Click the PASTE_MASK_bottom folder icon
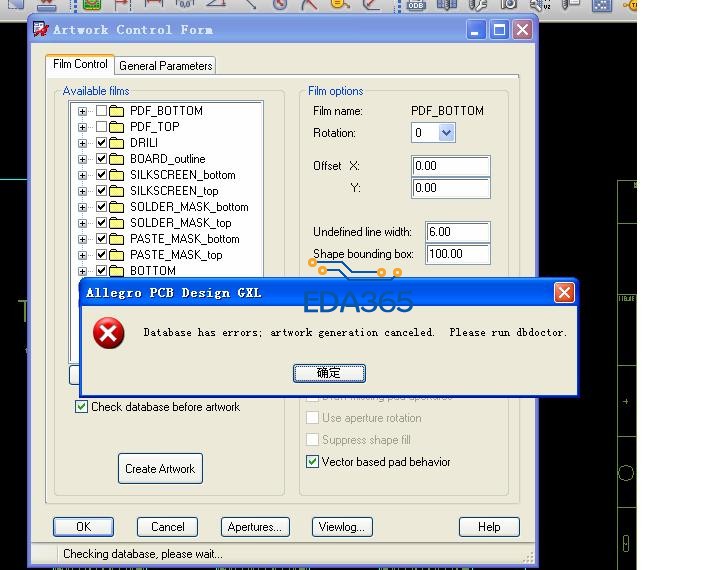720x570 pixels. (117, 239)
